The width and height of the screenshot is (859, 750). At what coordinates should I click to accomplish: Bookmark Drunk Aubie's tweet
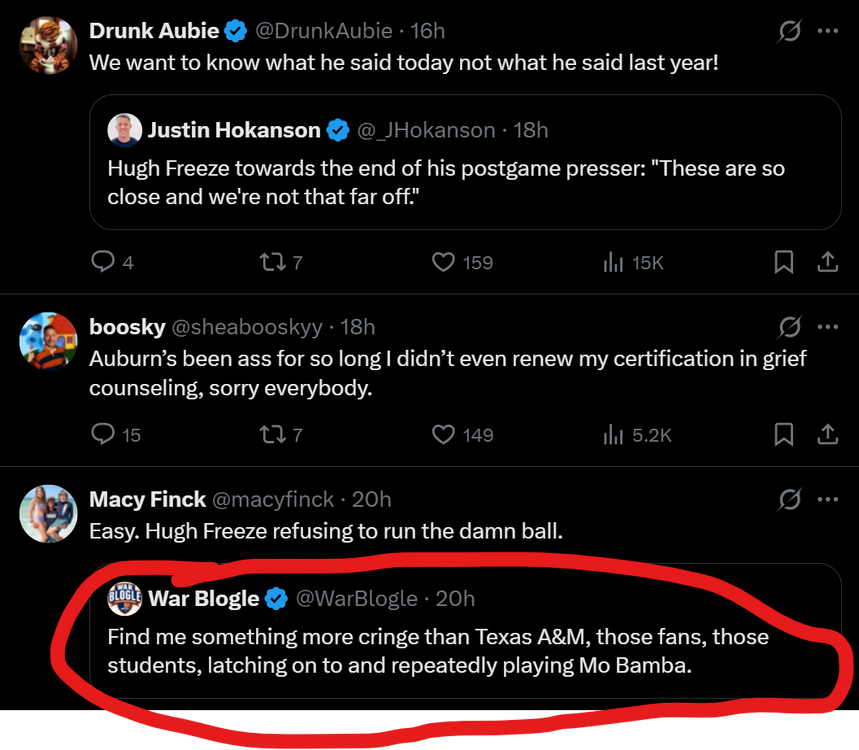(x=784, y=262)
